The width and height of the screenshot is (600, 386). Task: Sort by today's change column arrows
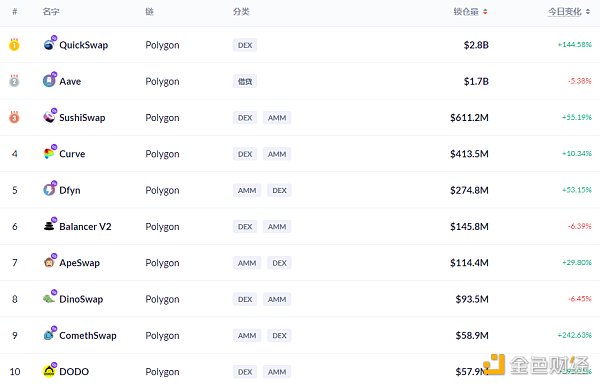coord(588,12)
